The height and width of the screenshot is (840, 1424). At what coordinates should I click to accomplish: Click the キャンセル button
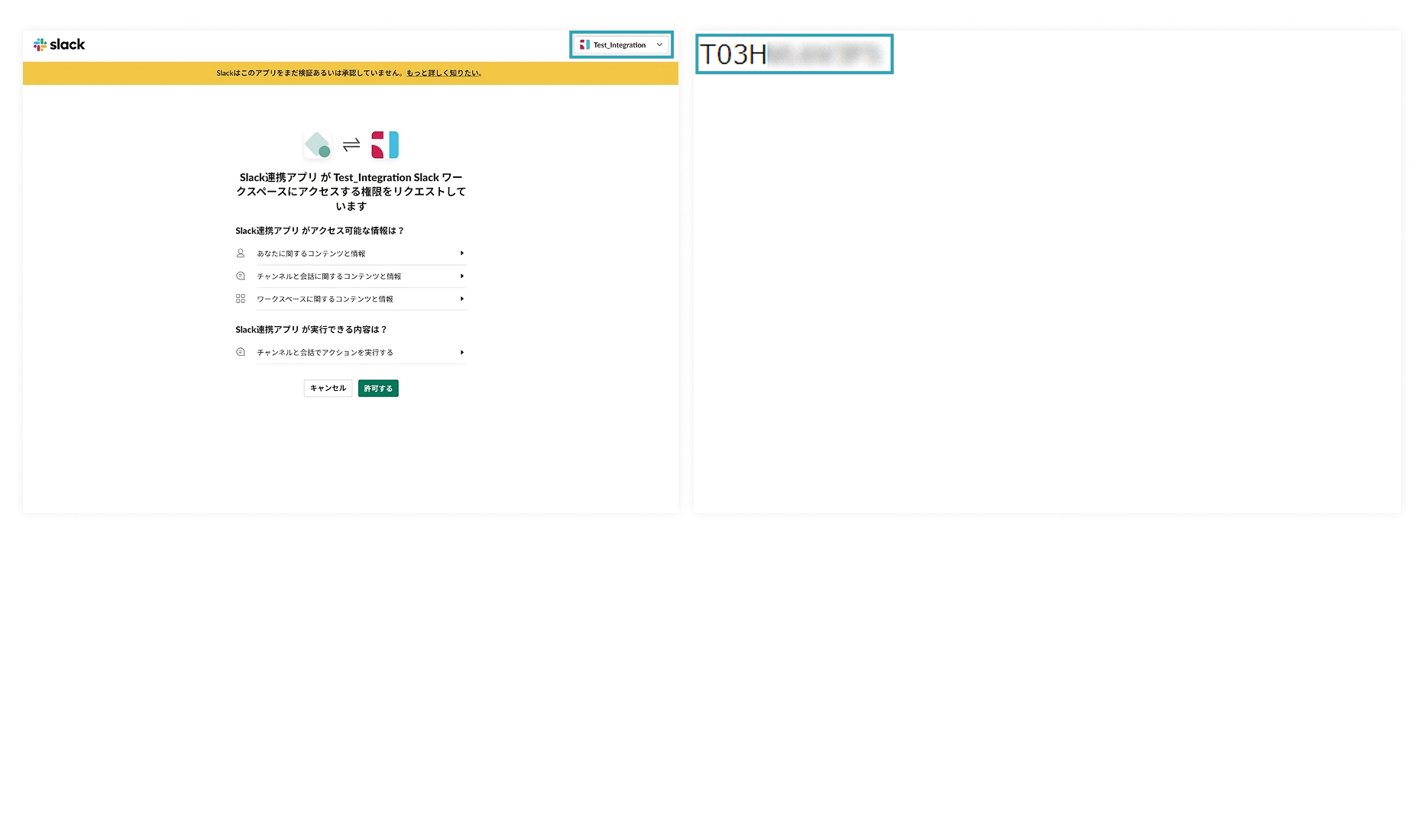[x=328, y=388]
